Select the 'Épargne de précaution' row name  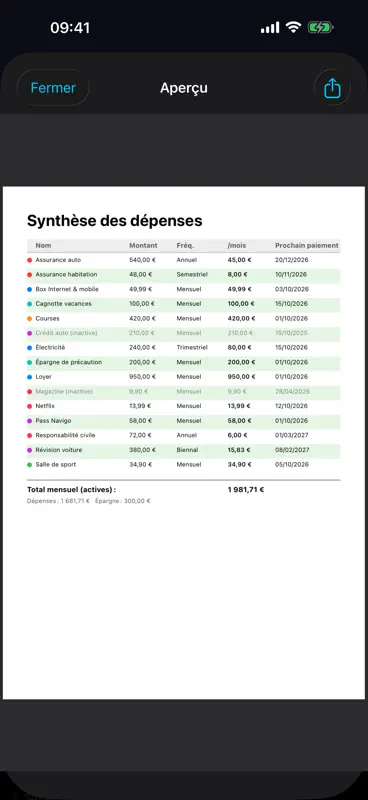point(68,362)
